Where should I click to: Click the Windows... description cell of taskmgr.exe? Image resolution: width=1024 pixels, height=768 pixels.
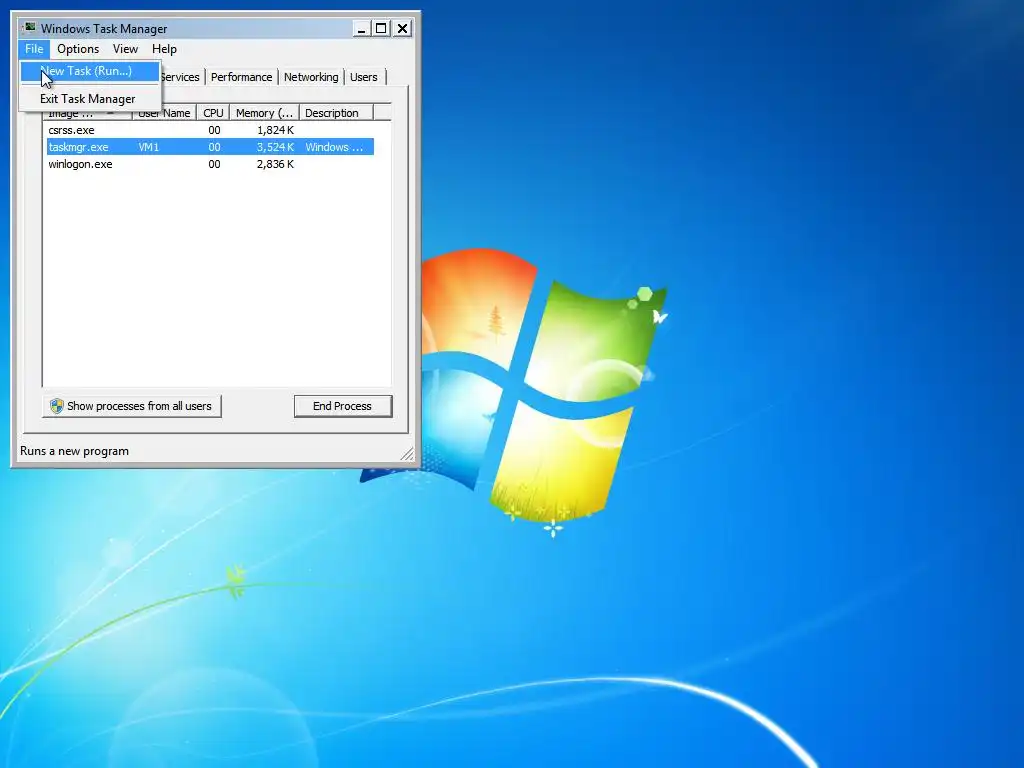(x=334, y=147)
